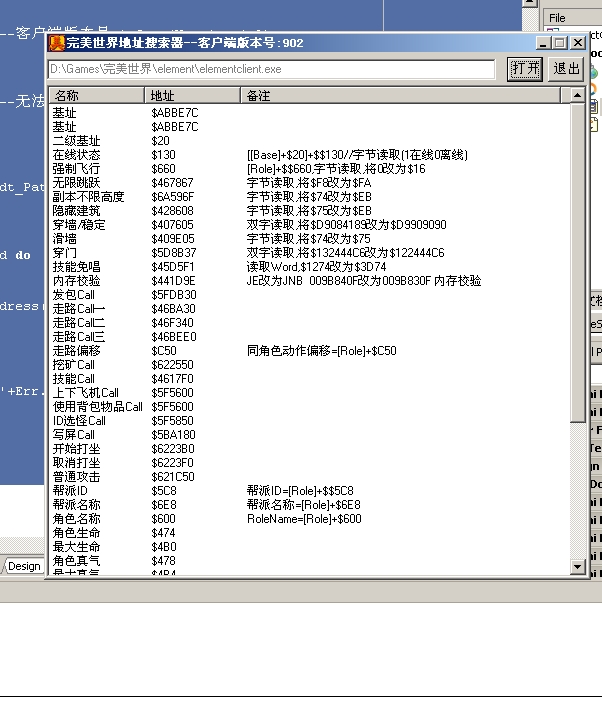Select the 技能Call row
Image resolution: width=602 pixels, height=715 pixels.
(x=309, y=379)
